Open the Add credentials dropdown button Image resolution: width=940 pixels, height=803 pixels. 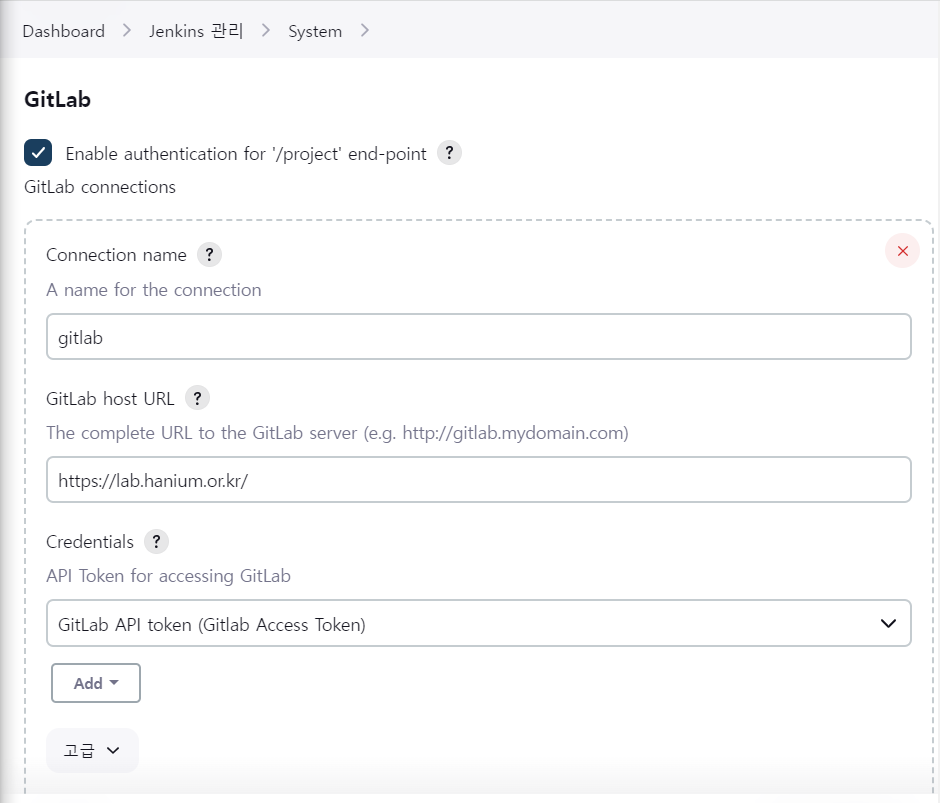pos(96,683)
